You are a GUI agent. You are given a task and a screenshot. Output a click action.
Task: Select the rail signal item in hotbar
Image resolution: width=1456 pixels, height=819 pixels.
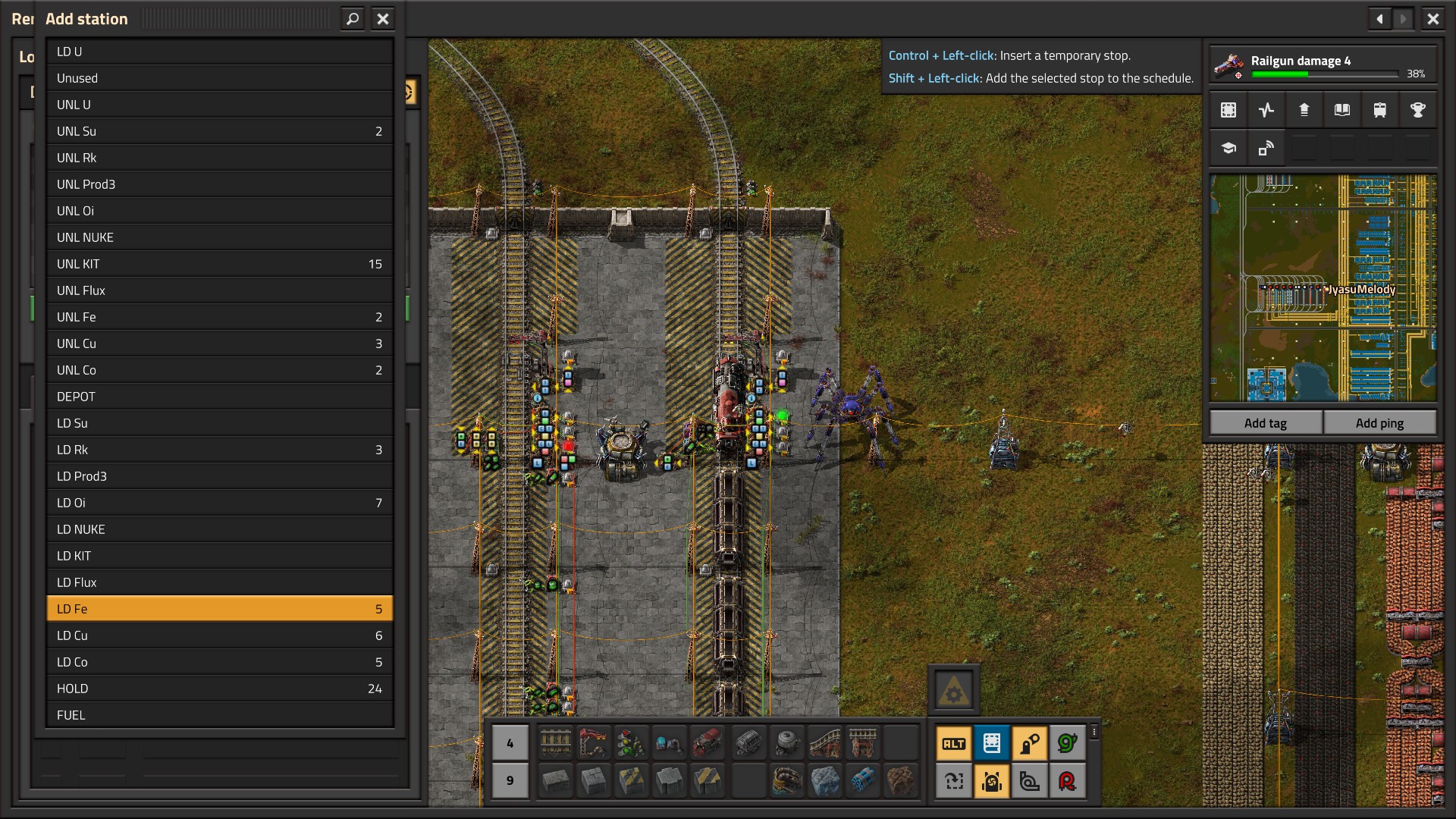632,743
